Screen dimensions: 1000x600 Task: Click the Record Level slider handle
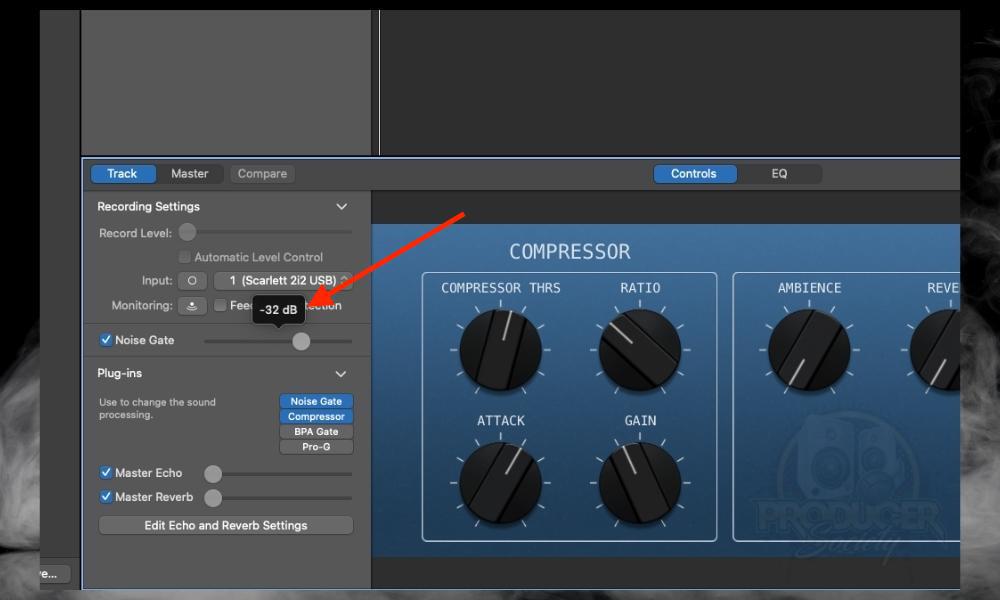[188, 232]
